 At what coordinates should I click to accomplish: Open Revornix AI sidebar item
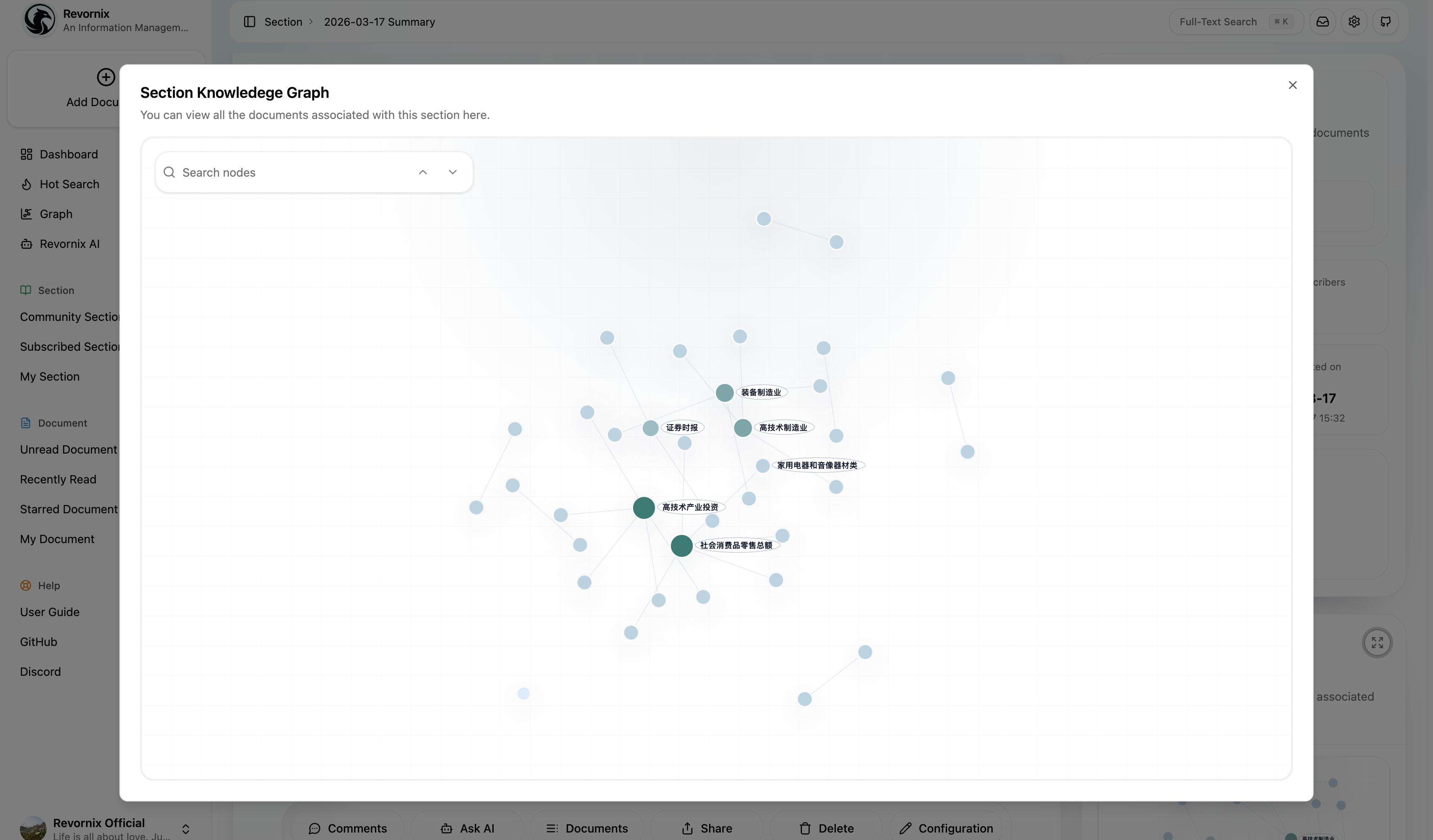pos(69,244)
